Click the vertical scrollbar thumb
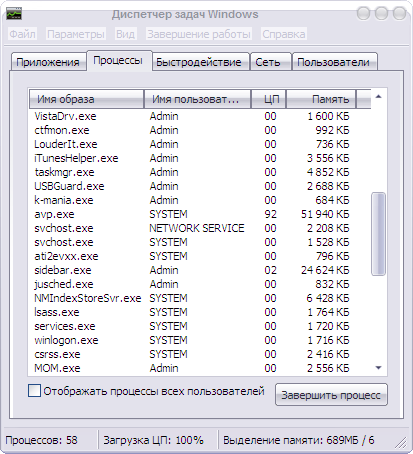Screen dimensions: 413x454 tap(378, 234)
